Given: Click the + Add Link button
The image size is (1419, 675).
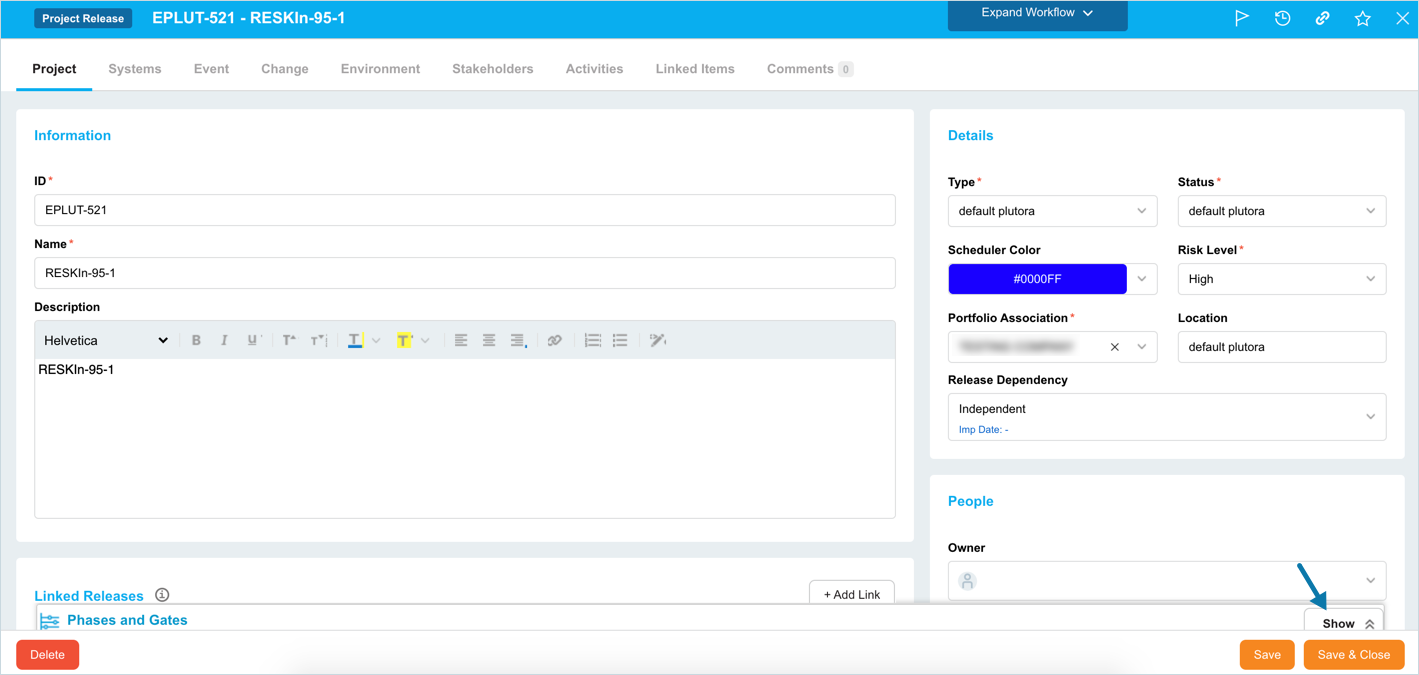Looking at the screenshot, I should (851, 594).
